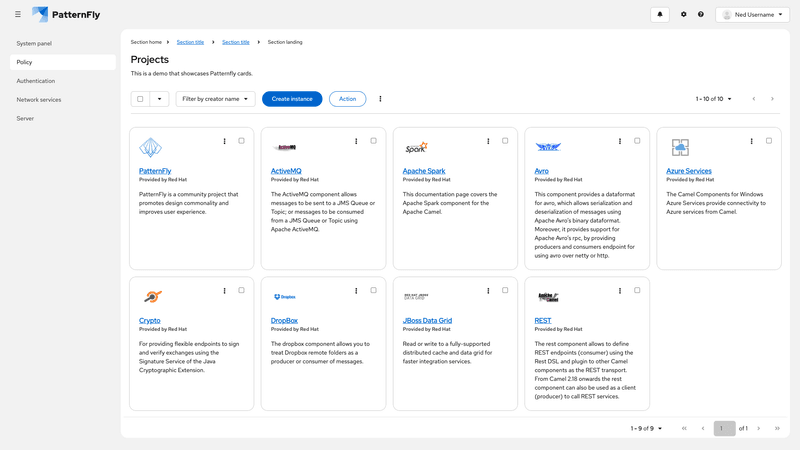
Task: Go to last page in bottom pagination
Action: (x=777, y=428)
